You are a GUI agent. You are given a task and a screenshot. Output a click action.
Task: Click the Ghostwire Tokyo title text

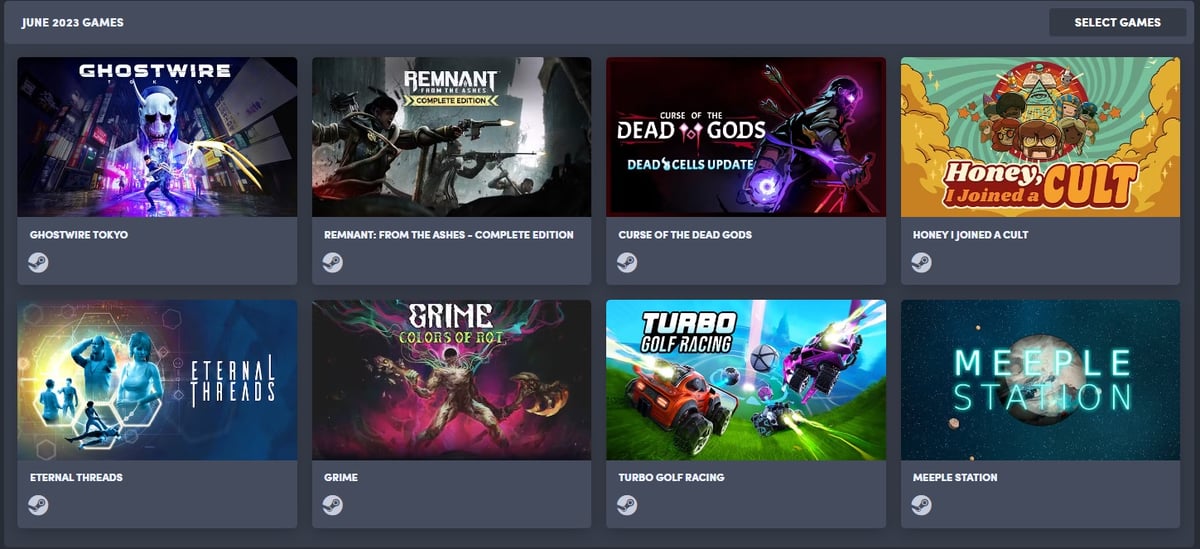[79, 235]
